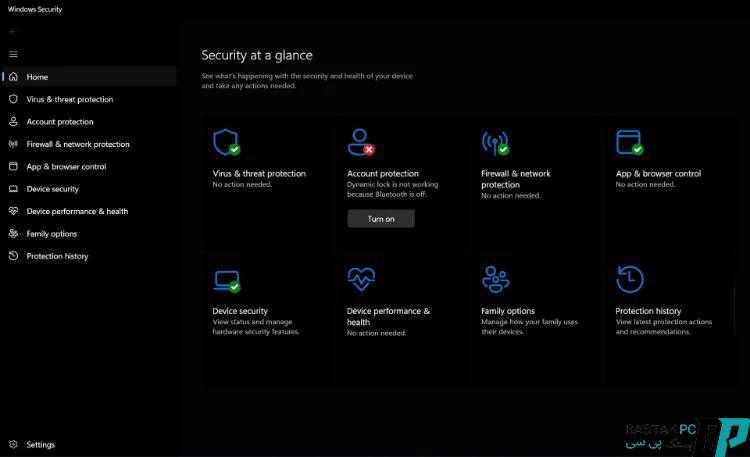Open Settings at the bottom of sidebar
Viewport: 750px width, 457px height.
point(40,445)
